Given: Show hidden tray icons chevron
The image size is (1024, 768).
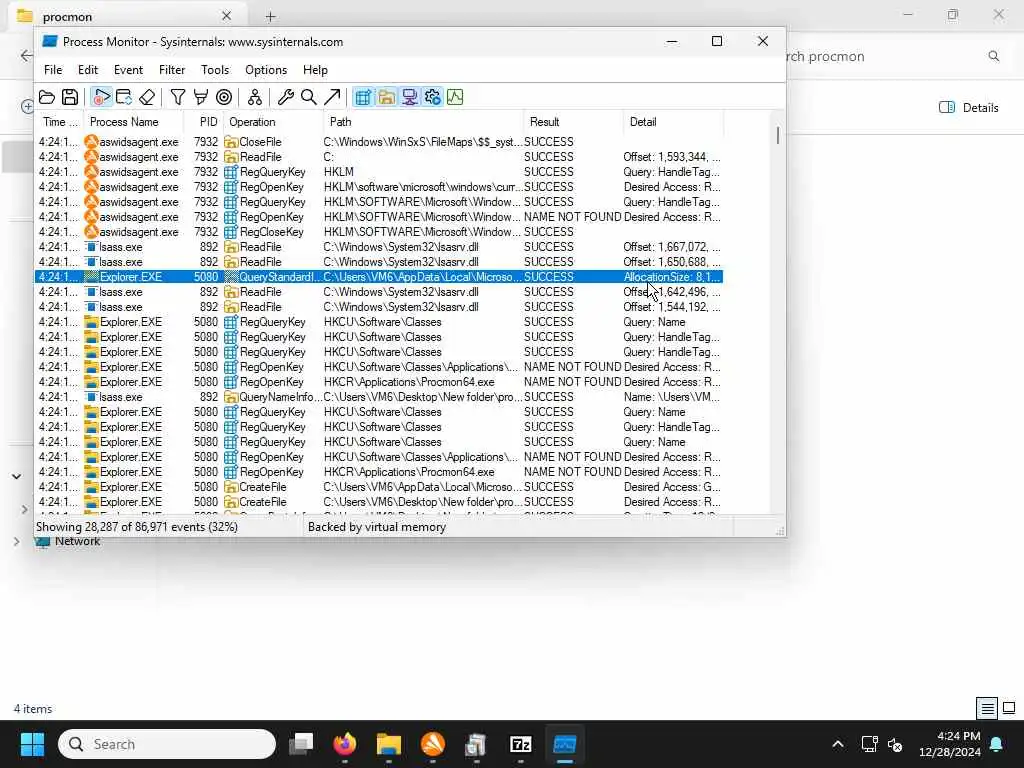Looking at the screenshot, I should (x=837, y=744).
